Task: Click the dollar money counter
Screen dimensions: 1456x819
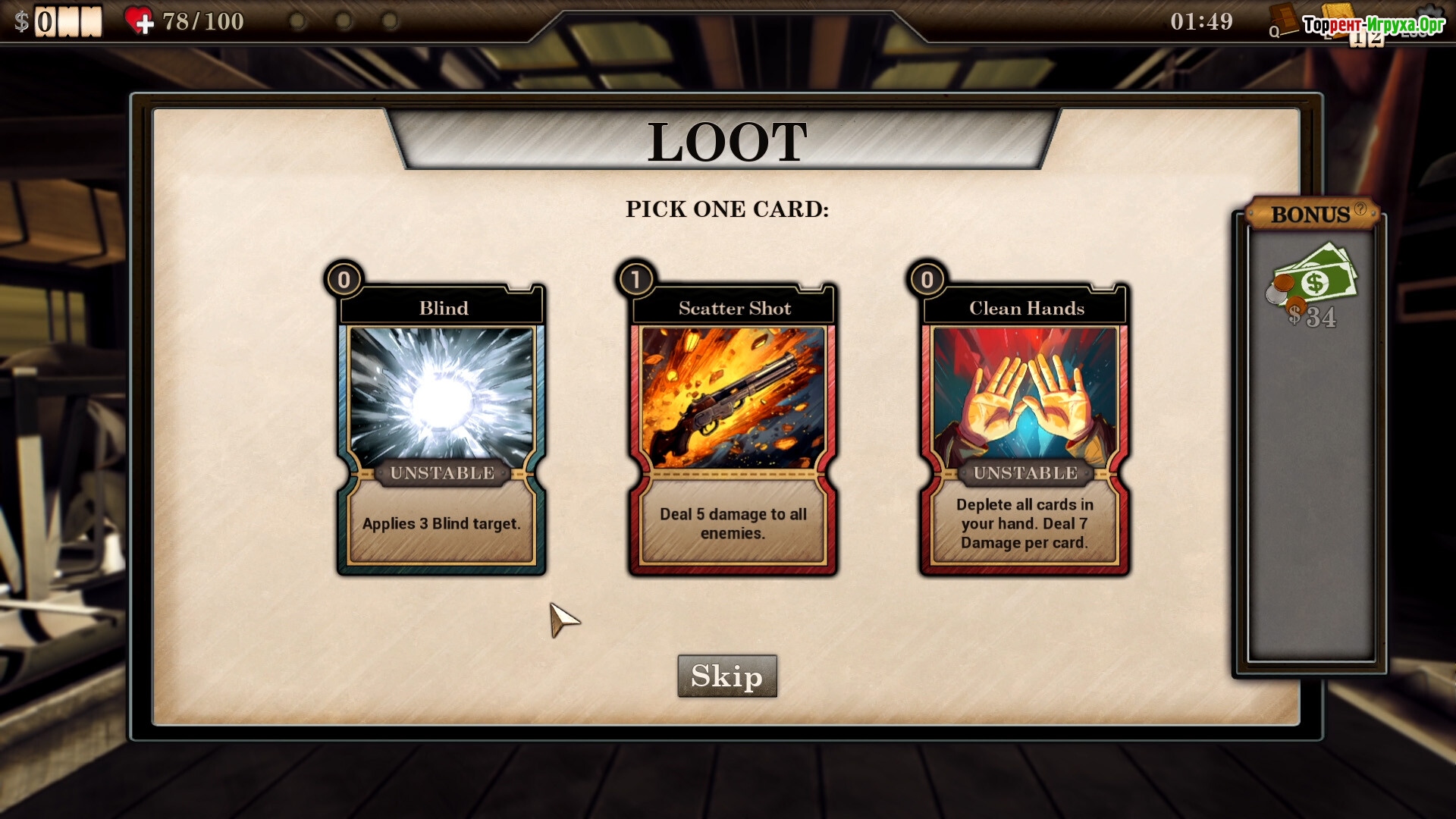Action: tap(58, 21)
